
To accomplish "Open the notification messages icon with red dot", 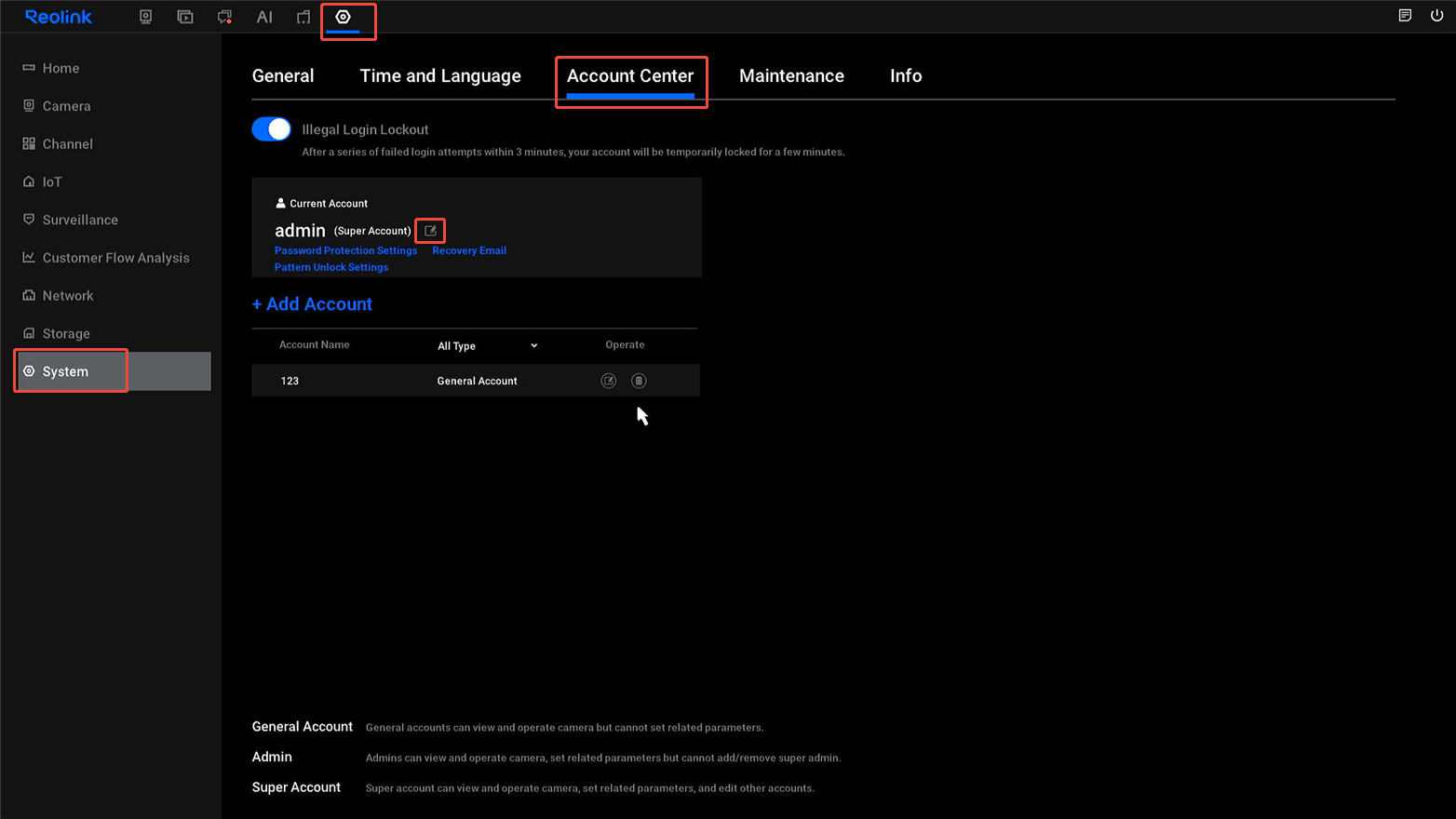I will (223, 16).
